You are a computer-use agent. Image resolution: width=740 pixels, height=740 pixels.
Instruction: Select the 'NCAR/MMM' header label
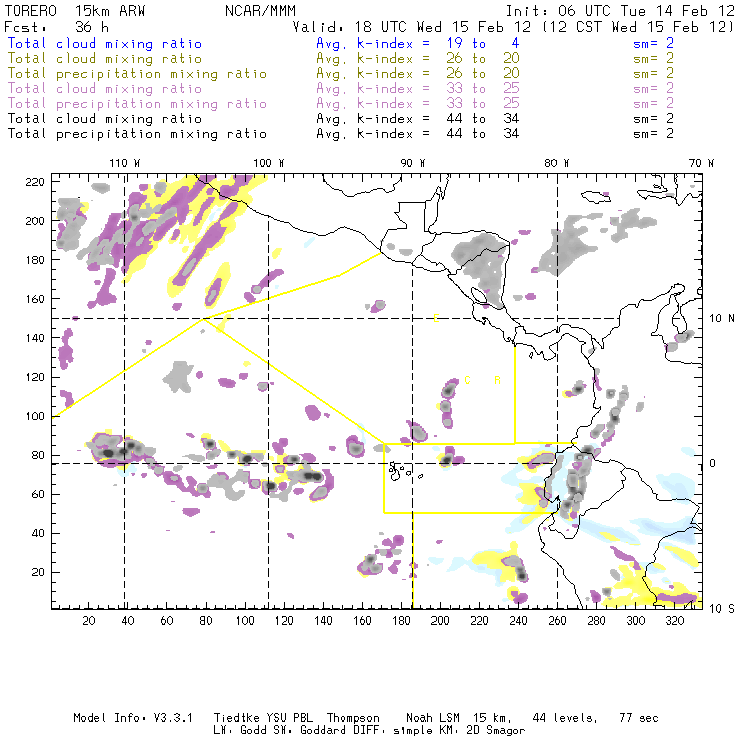tap(261, 11)
